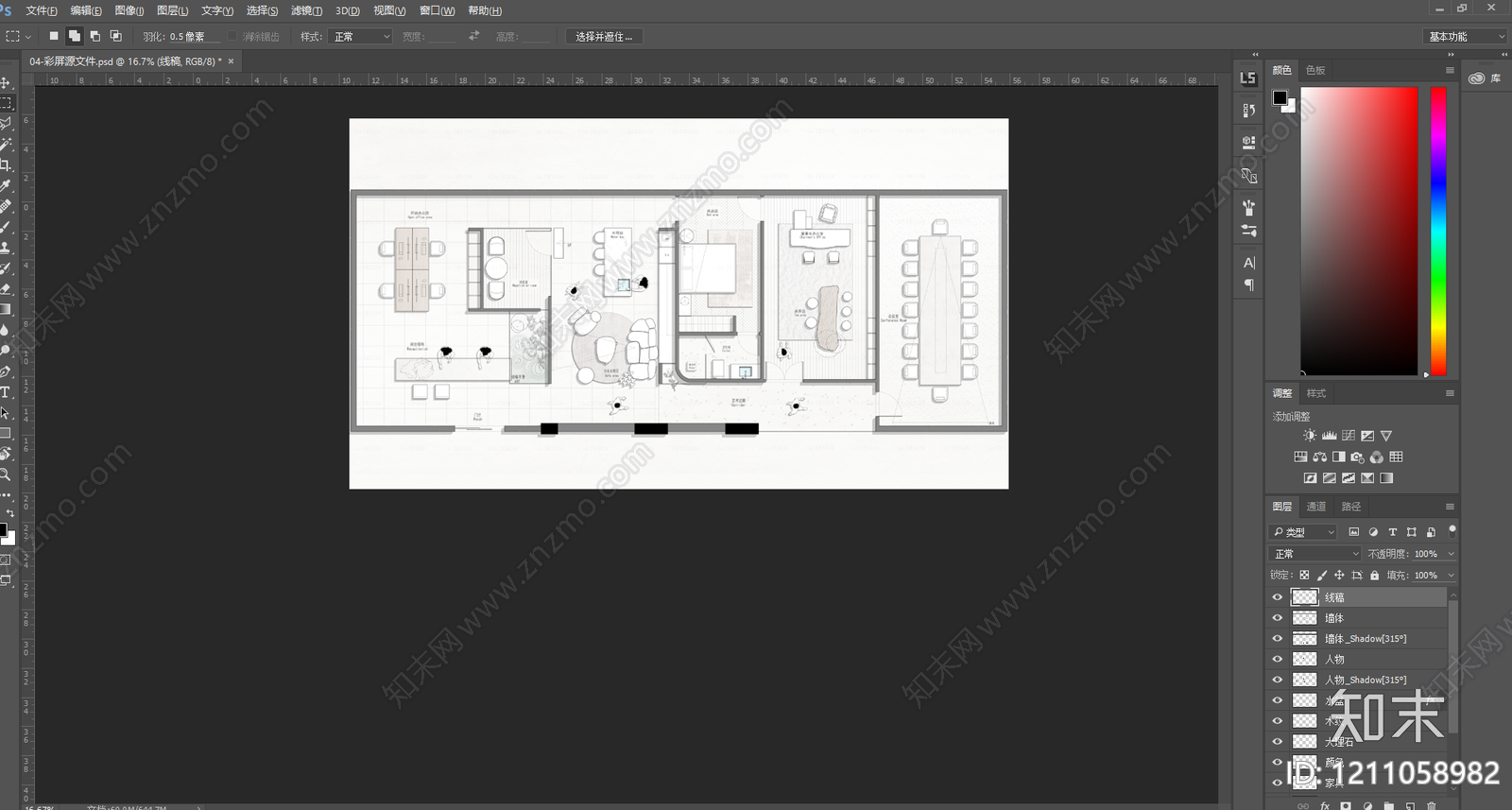
Task: Add Levels adjustment (histogram icon)
Action: tap(1329, 436)
